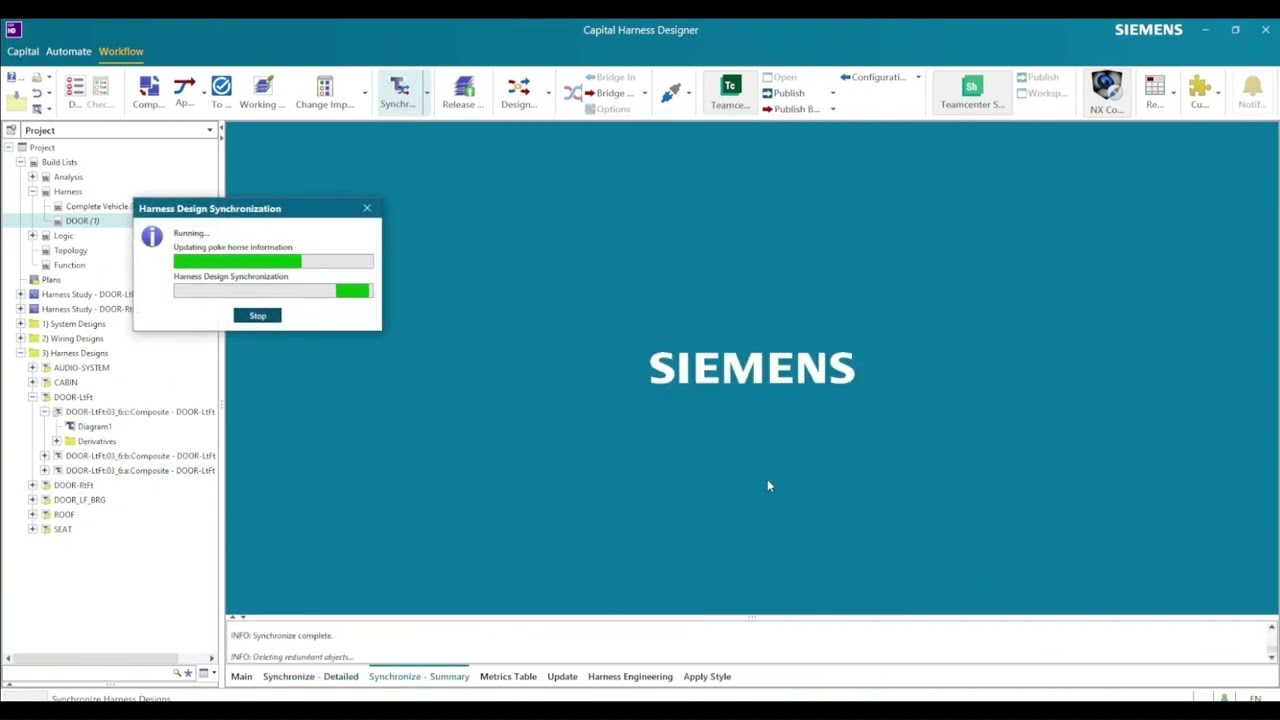Click the Design checklist icon labeled D...
Screen dimensions: 1280x720
click(x=75, y=87)
